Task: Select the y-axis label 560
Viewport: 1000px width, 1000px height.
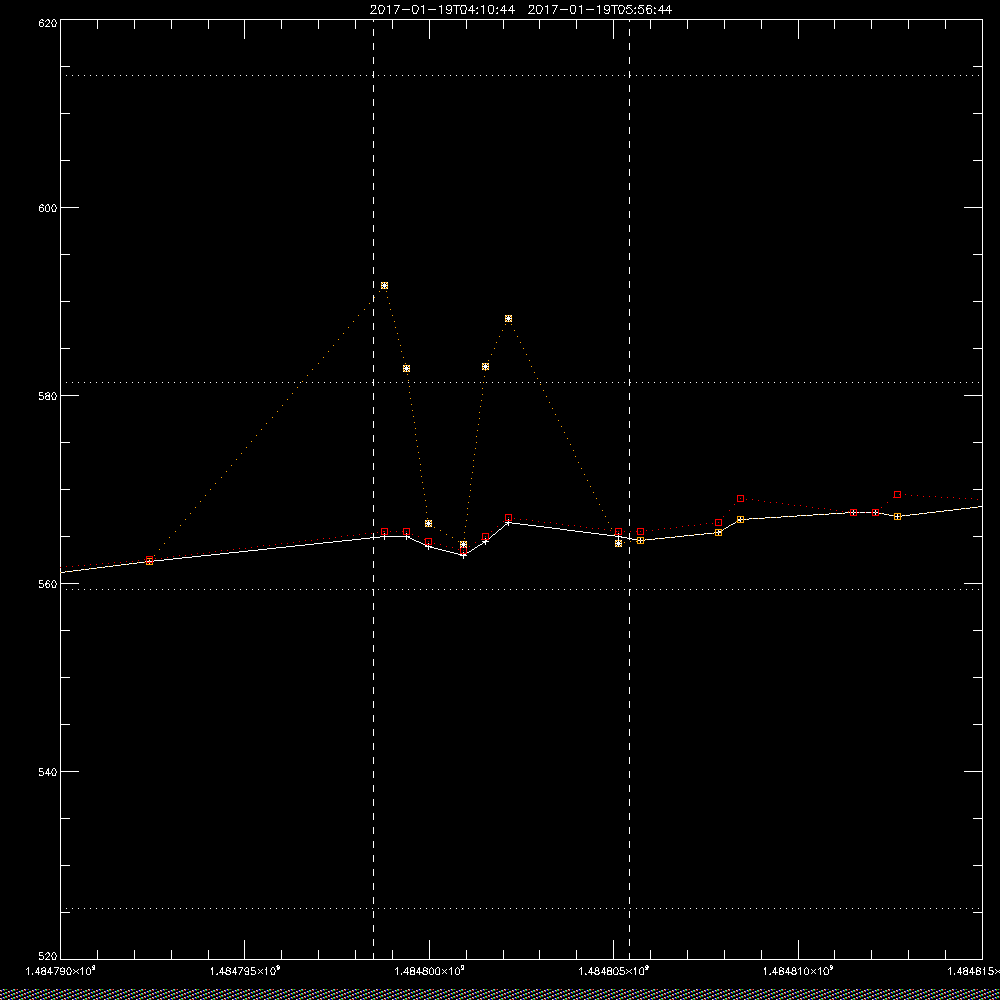Action: click(x=48, y=584)
